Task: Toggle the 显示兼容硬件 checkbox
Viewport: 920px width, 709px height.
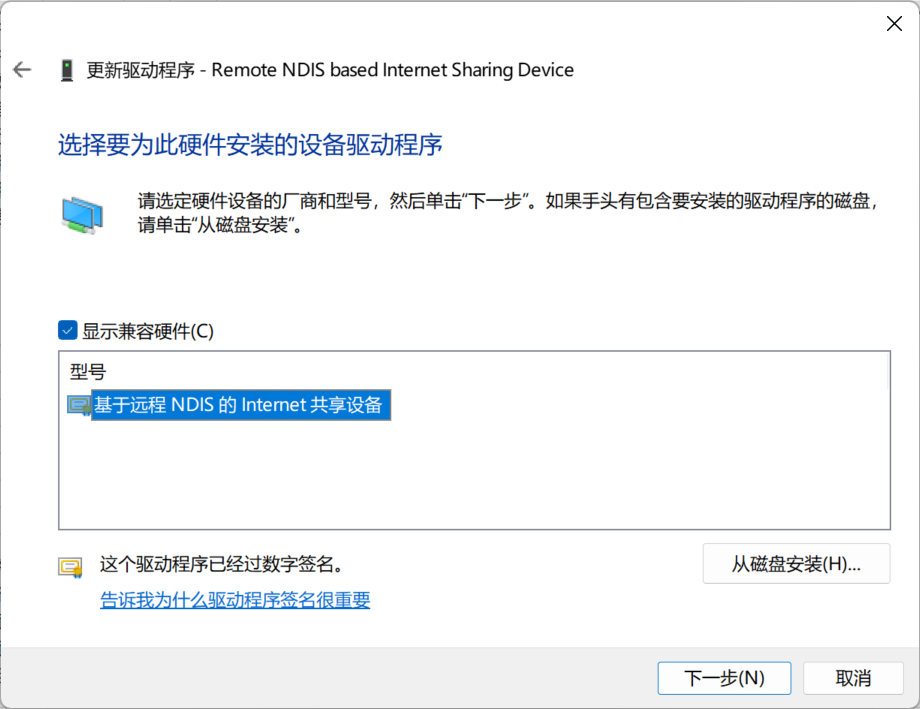Action: (x=67, y=330)
